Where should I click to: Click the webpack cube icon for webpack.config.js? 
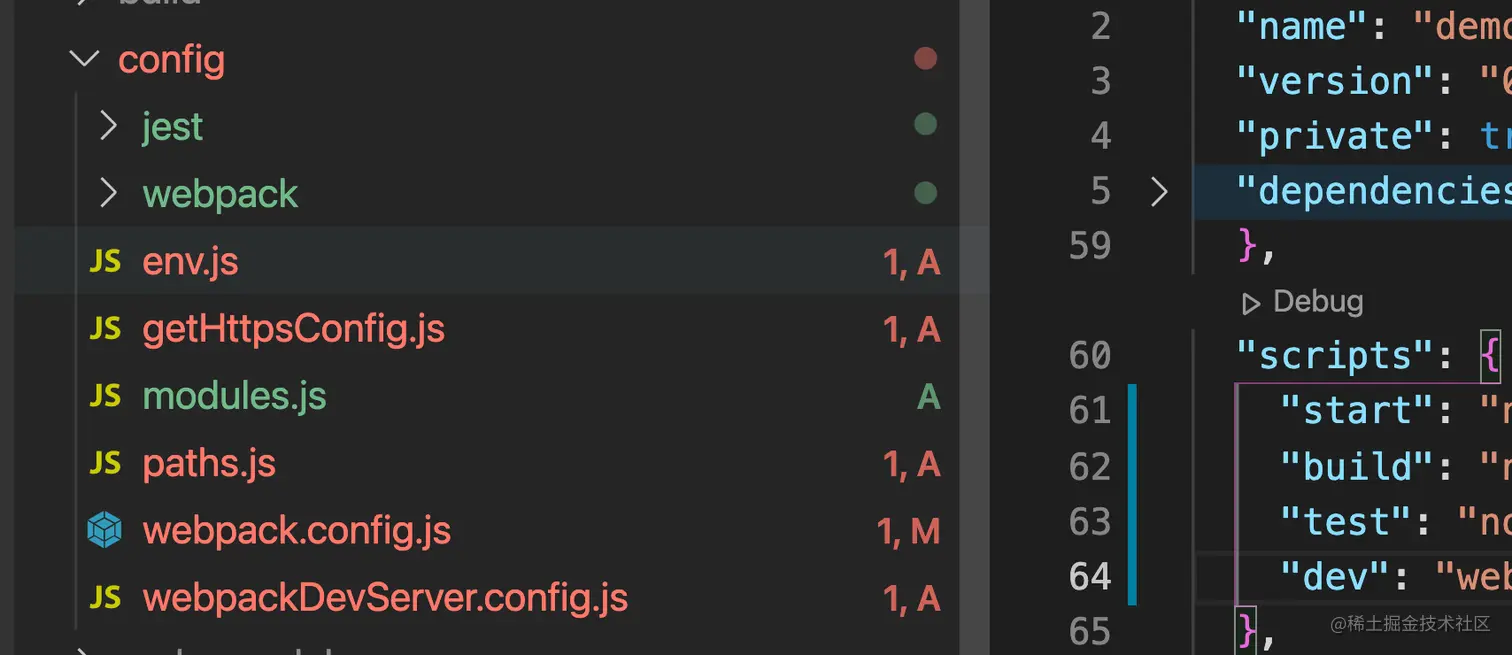tap(105, 530)
